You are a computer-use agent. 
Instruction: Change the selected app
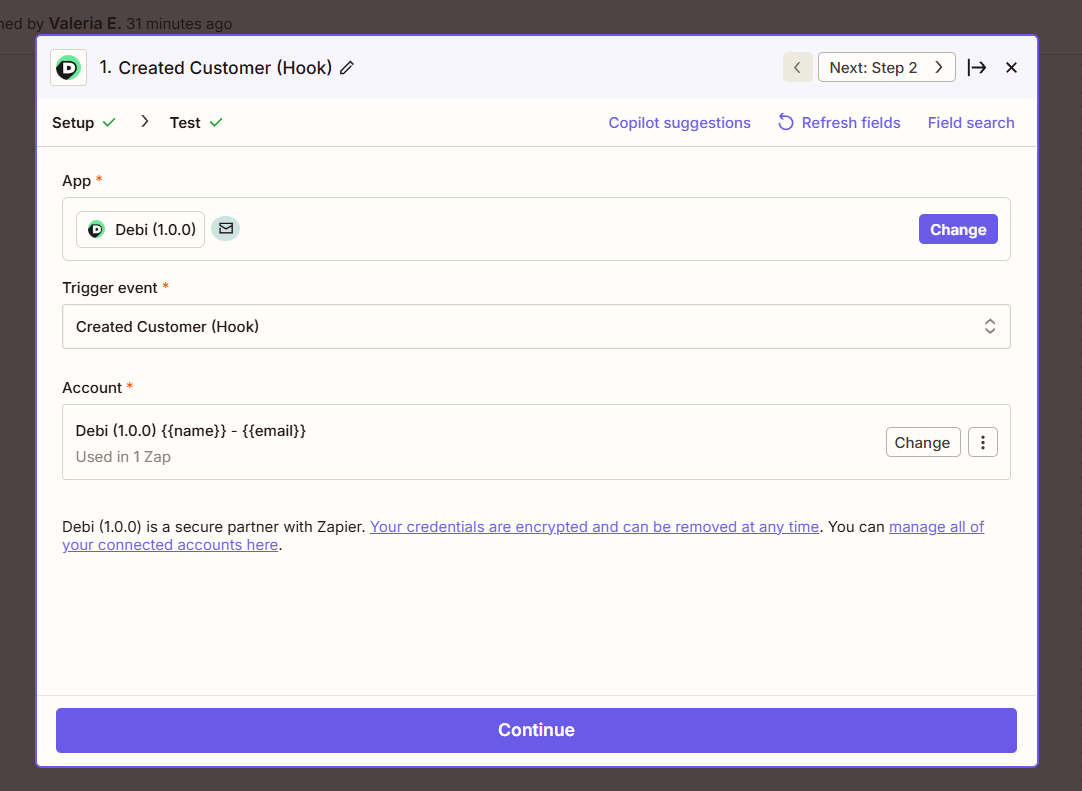coord(958,229)
